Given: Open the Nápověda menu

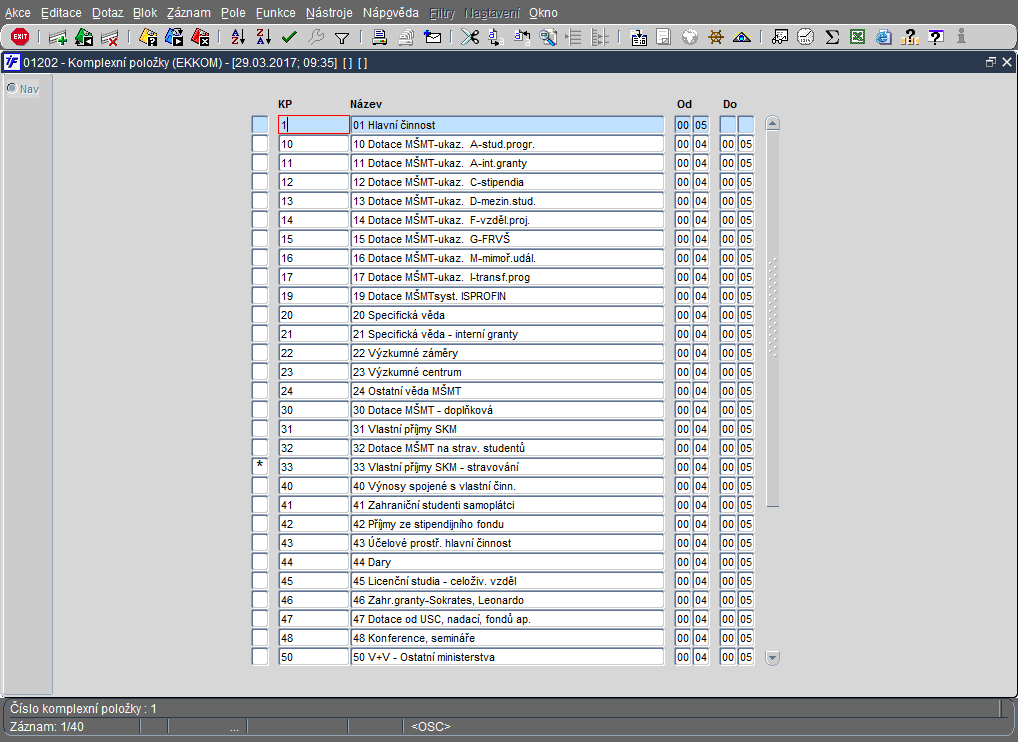Looking at the screenshot, I should click(x=390, y=13).
